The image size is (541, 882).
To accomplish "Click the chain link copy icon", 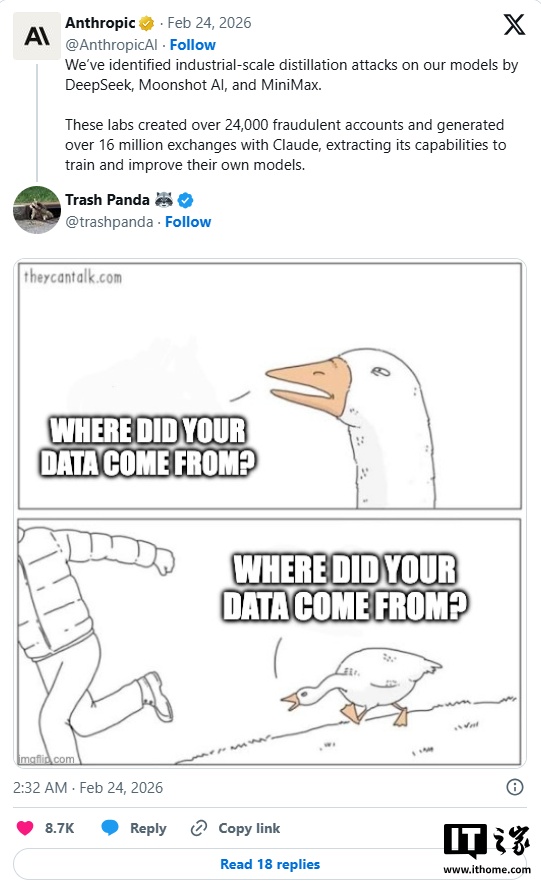I will point(199,828).
